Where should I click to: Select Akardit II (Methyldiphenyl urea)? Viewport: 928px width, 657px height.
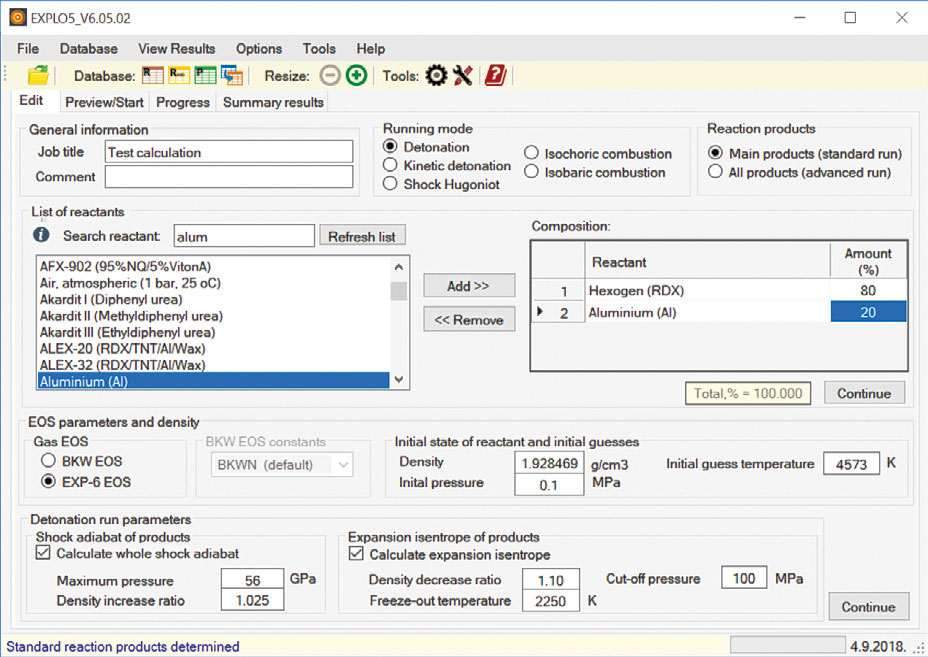(x=213, y=315)
